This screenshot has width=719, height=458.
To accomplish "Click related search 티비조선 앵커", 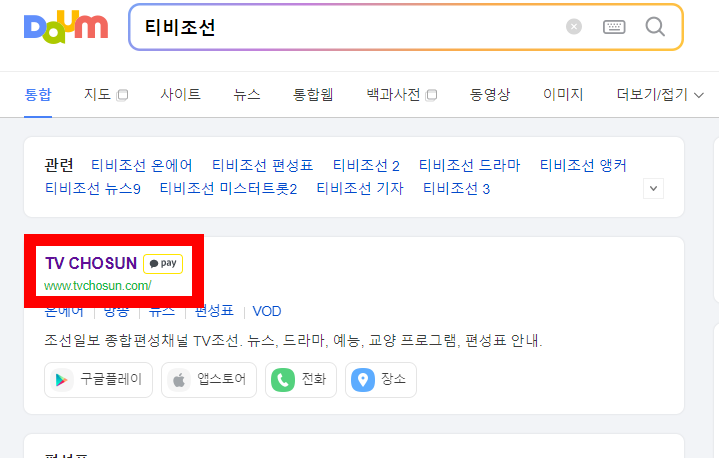I will point(583,165).
